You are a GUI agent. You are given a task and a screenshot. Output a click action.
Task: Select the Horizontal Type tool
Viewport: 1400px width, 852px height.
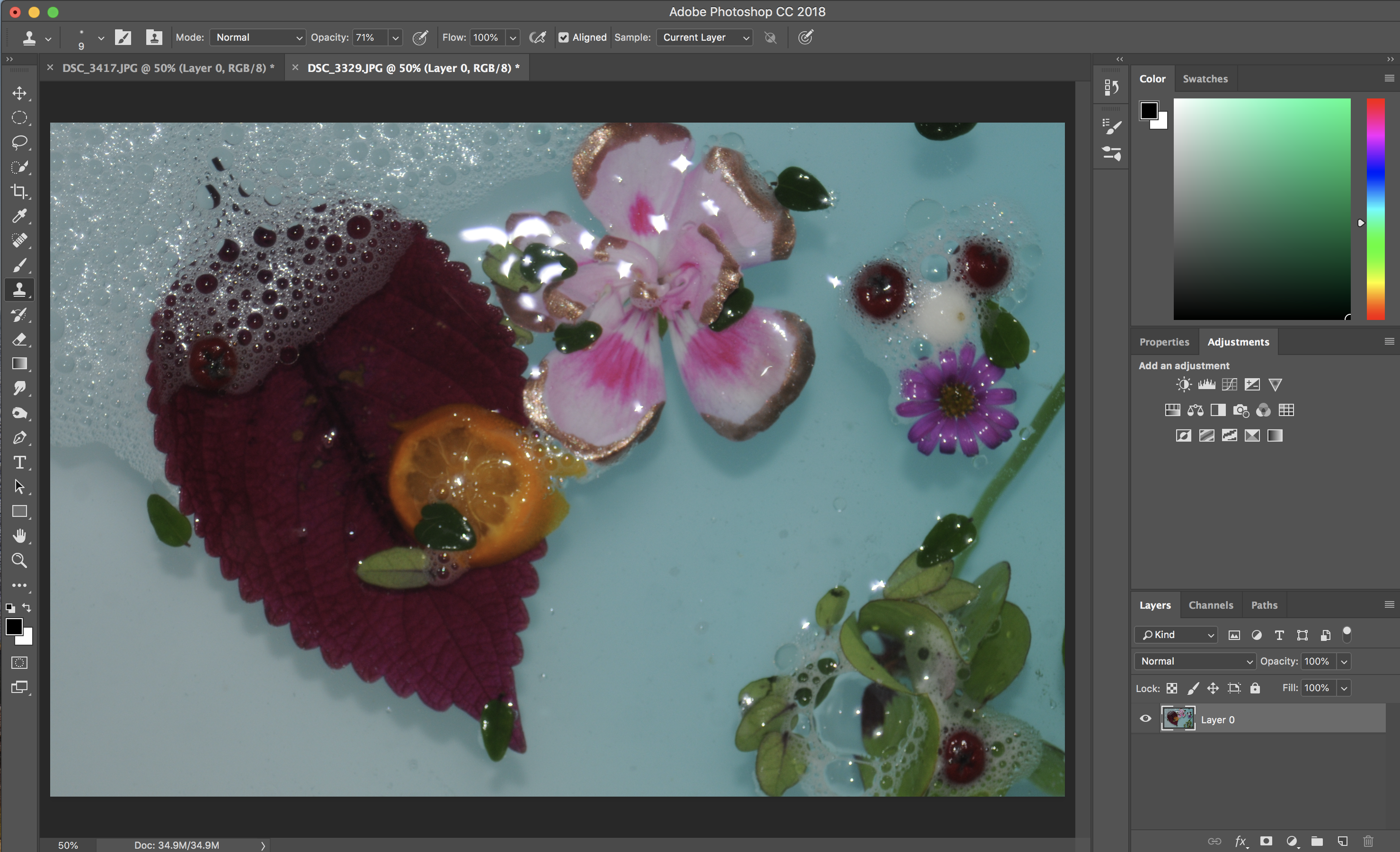click(x=19, y=462)
